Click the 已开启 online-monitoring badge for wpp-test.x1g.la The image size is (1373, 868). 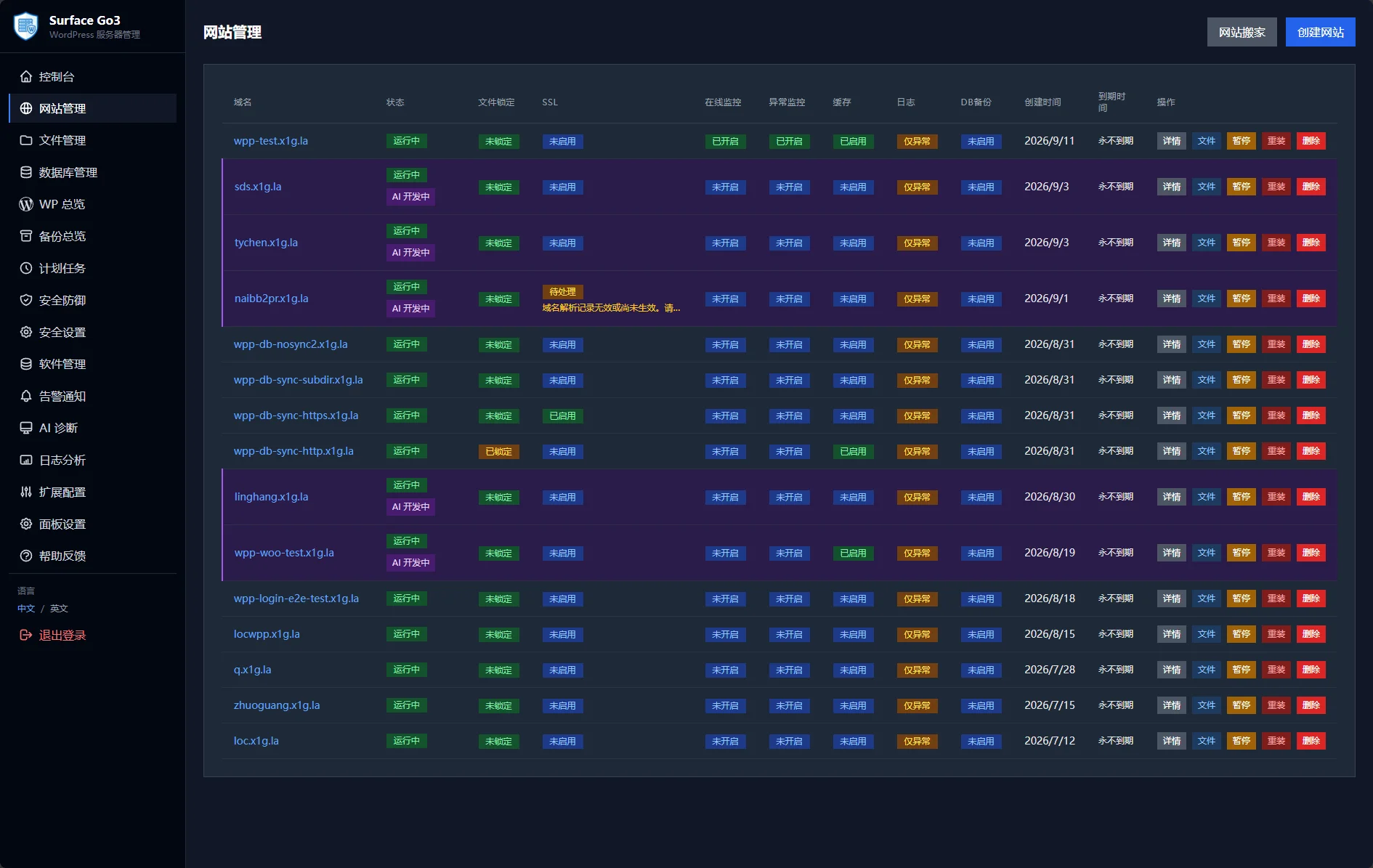pos(725,142)
